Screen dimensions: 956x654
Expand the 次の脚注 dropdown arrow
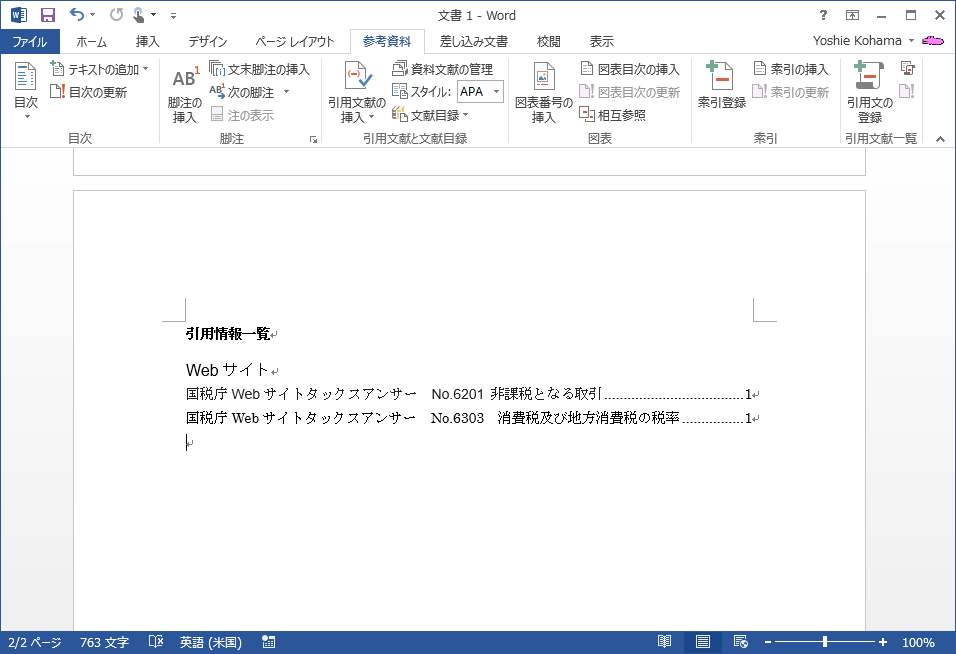(286, 92)
